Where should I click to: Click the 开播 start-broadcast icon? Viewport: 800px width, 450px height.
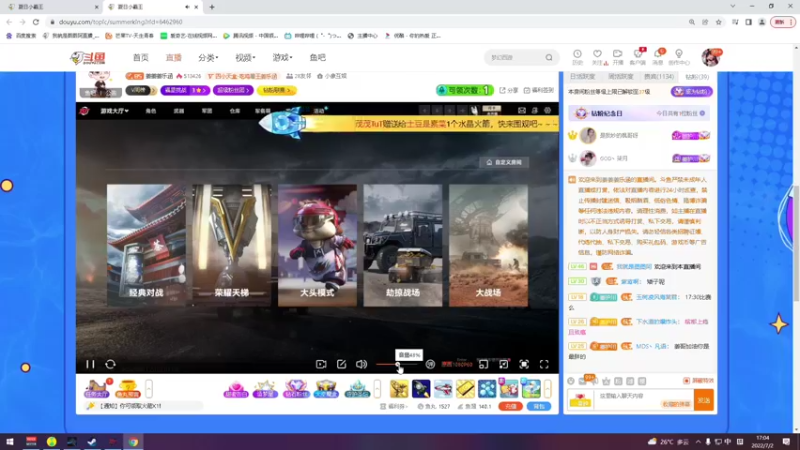(x=618, y=57)
